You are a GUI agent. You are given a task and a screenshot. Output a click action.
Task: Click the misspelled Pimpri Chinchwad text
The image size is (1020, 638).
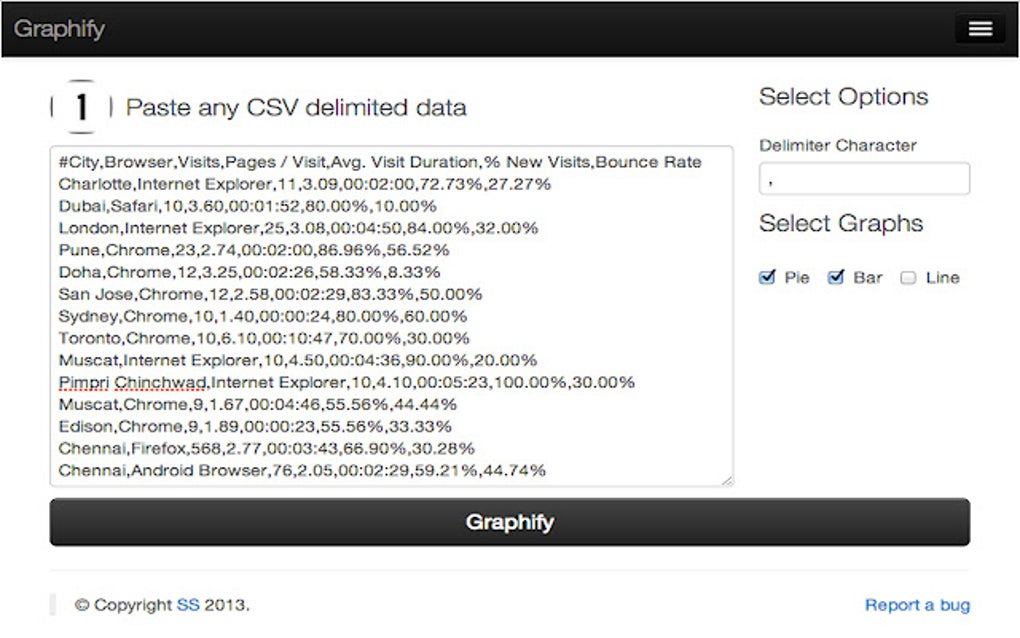pos(133,382)
